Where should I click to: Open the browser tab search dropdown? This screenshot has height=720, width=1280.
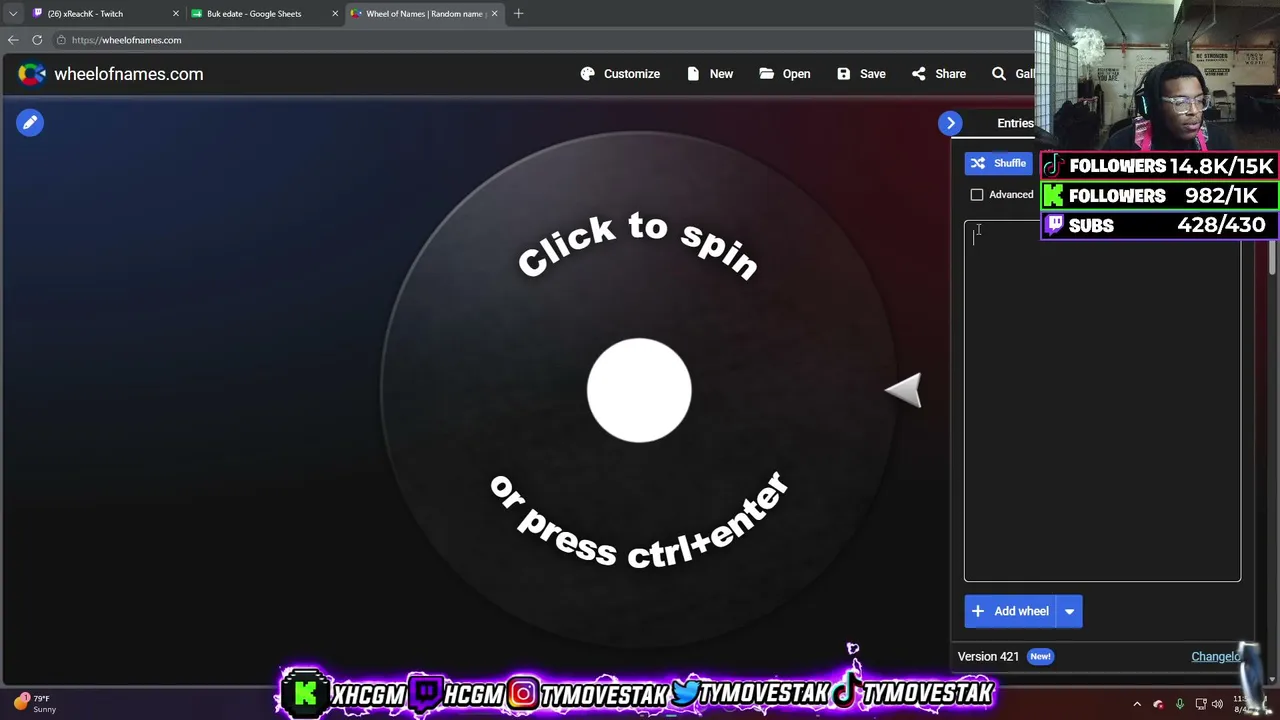[13, 14]
